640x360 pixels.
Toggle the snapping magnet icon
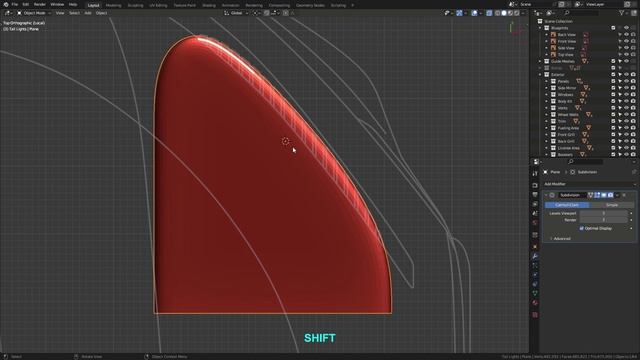(x=267, y=13)
